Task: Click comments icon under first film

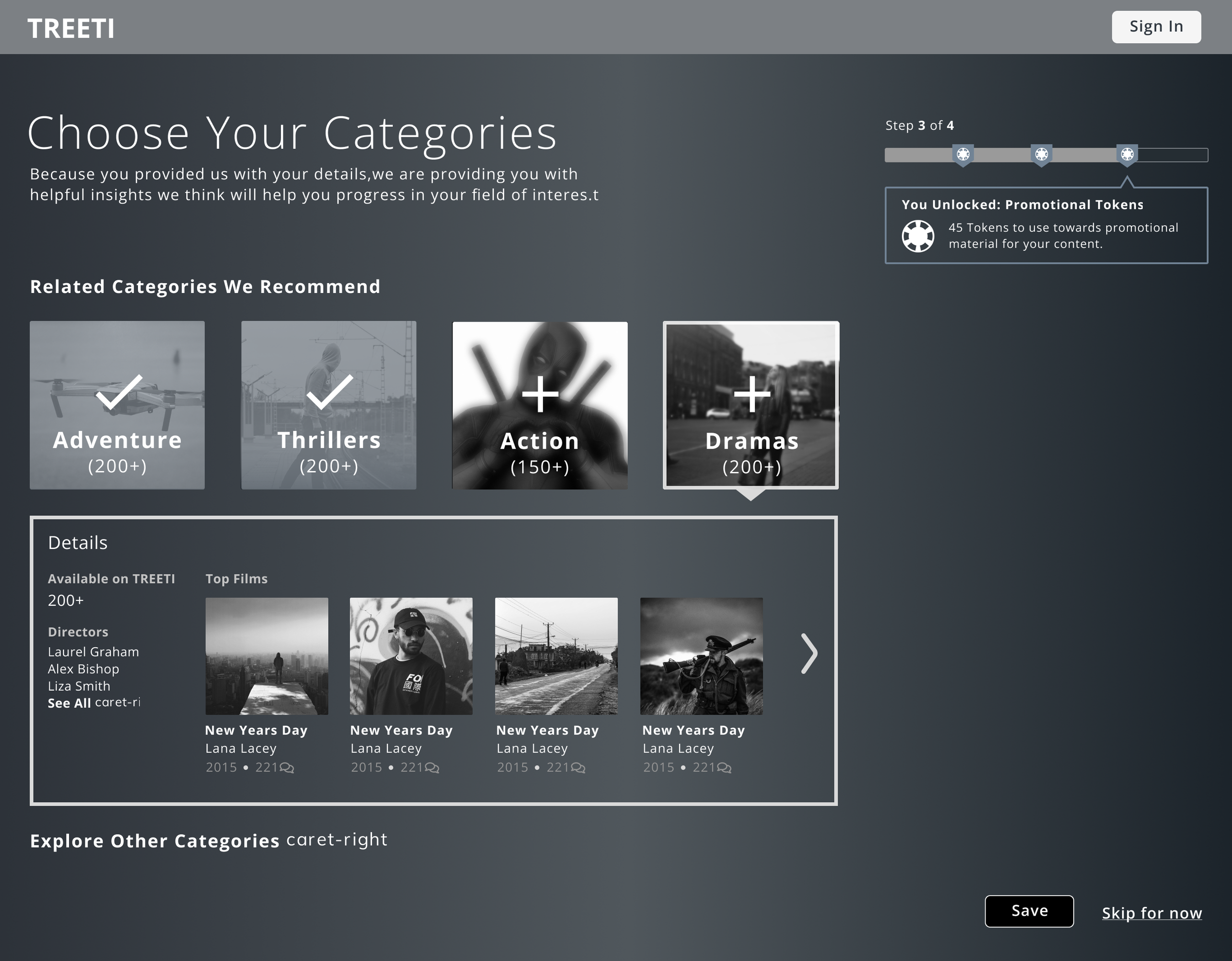Action: 287,767
